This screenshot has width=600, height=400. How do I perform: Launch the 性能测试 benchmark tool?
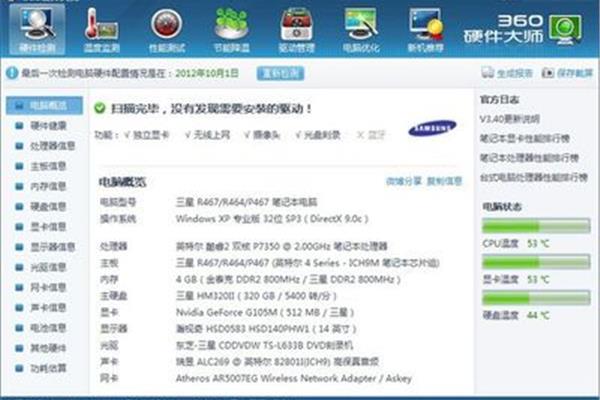[166, 30]
